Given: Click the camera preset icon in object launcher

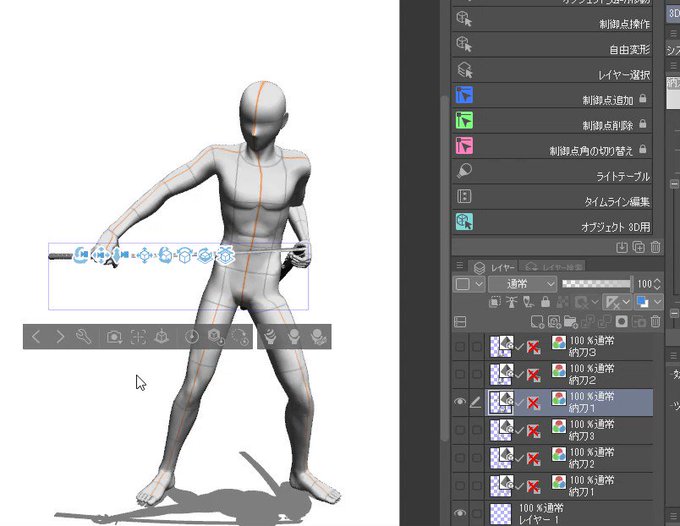Looking at the screenshot, I should pos(114,337).
